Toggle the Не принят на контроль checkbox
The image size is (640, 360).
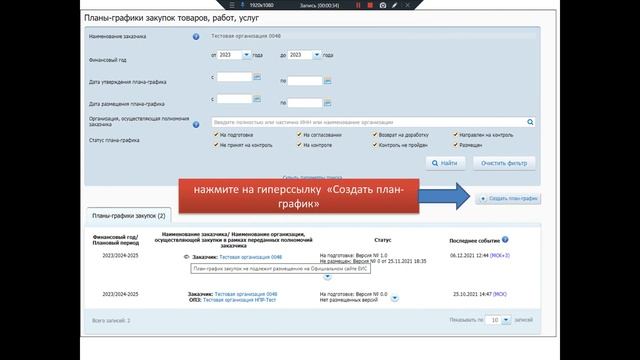(x=216, y=144)
